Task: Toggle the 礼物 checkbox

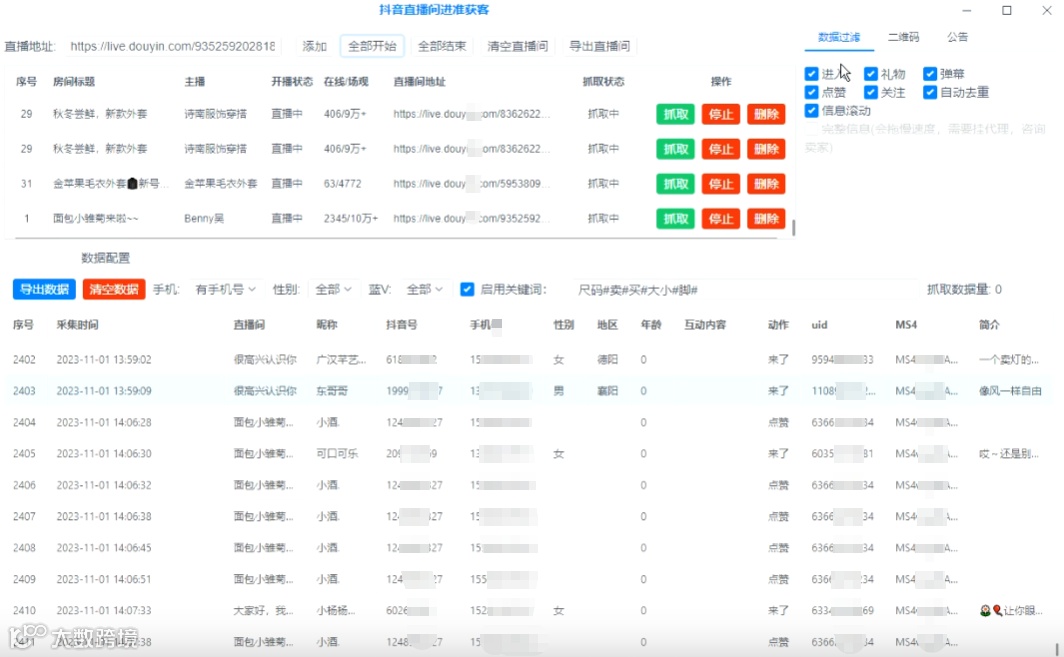Action: pos(871,73)
